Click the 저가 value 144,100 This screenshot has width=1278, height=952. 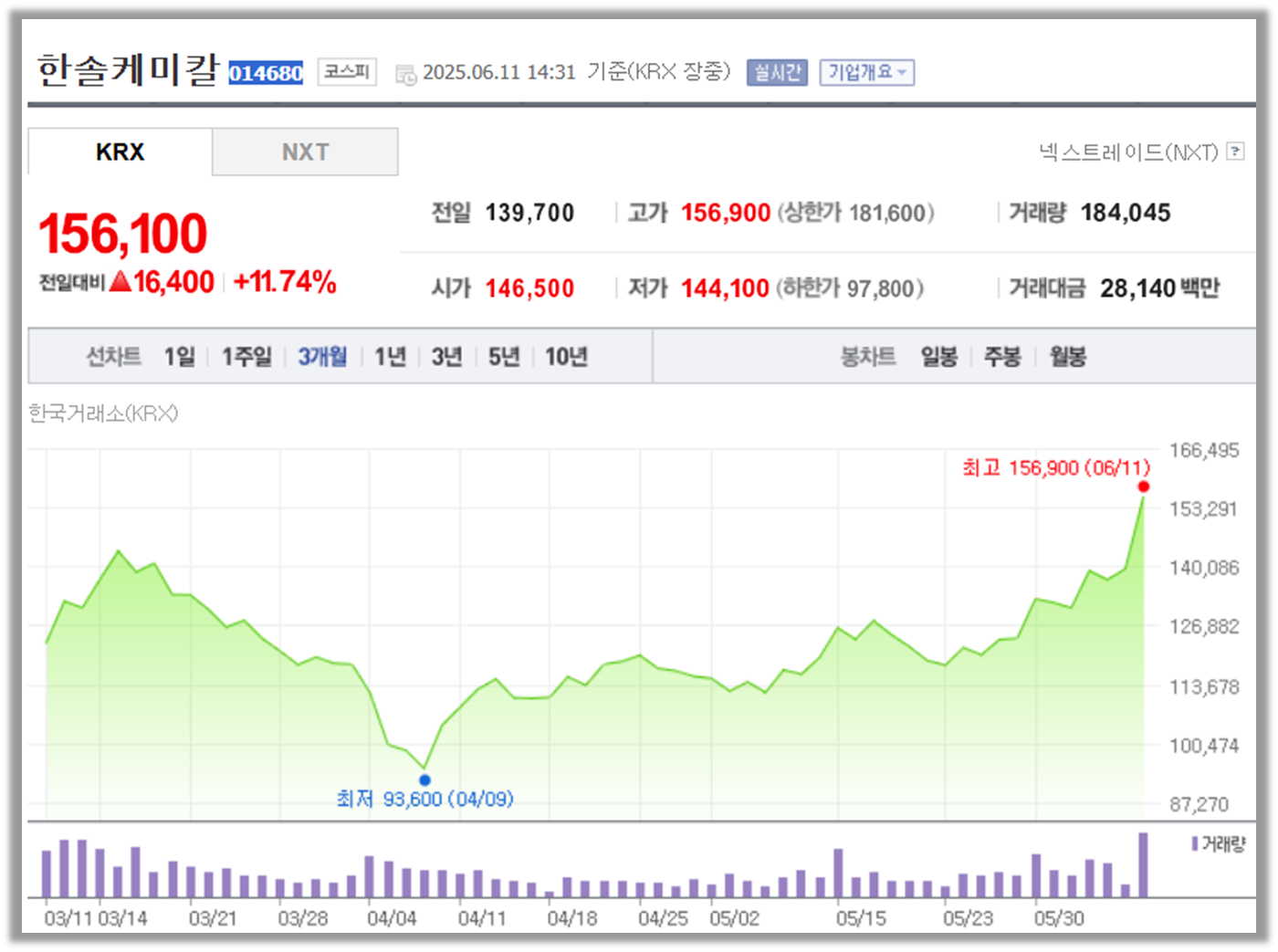point(725,288)
